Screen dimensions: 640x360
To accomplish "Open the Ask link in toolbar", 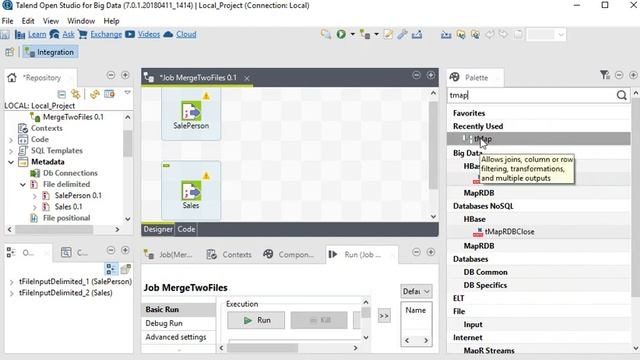I will click(68, 34).
